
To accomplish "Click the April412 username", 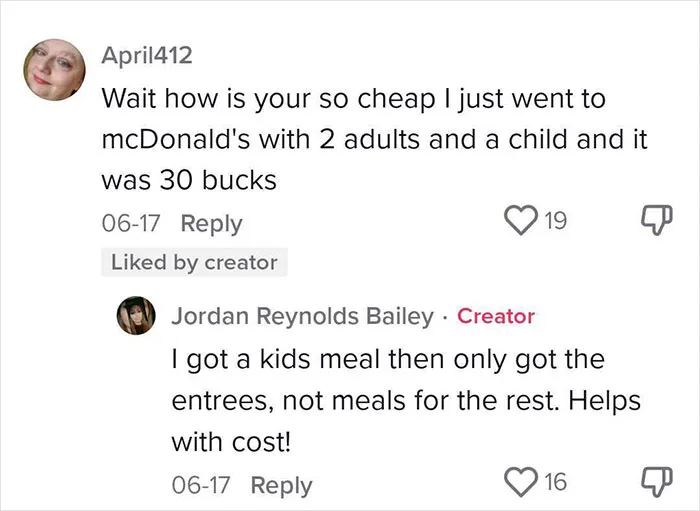I will [147, 55].
